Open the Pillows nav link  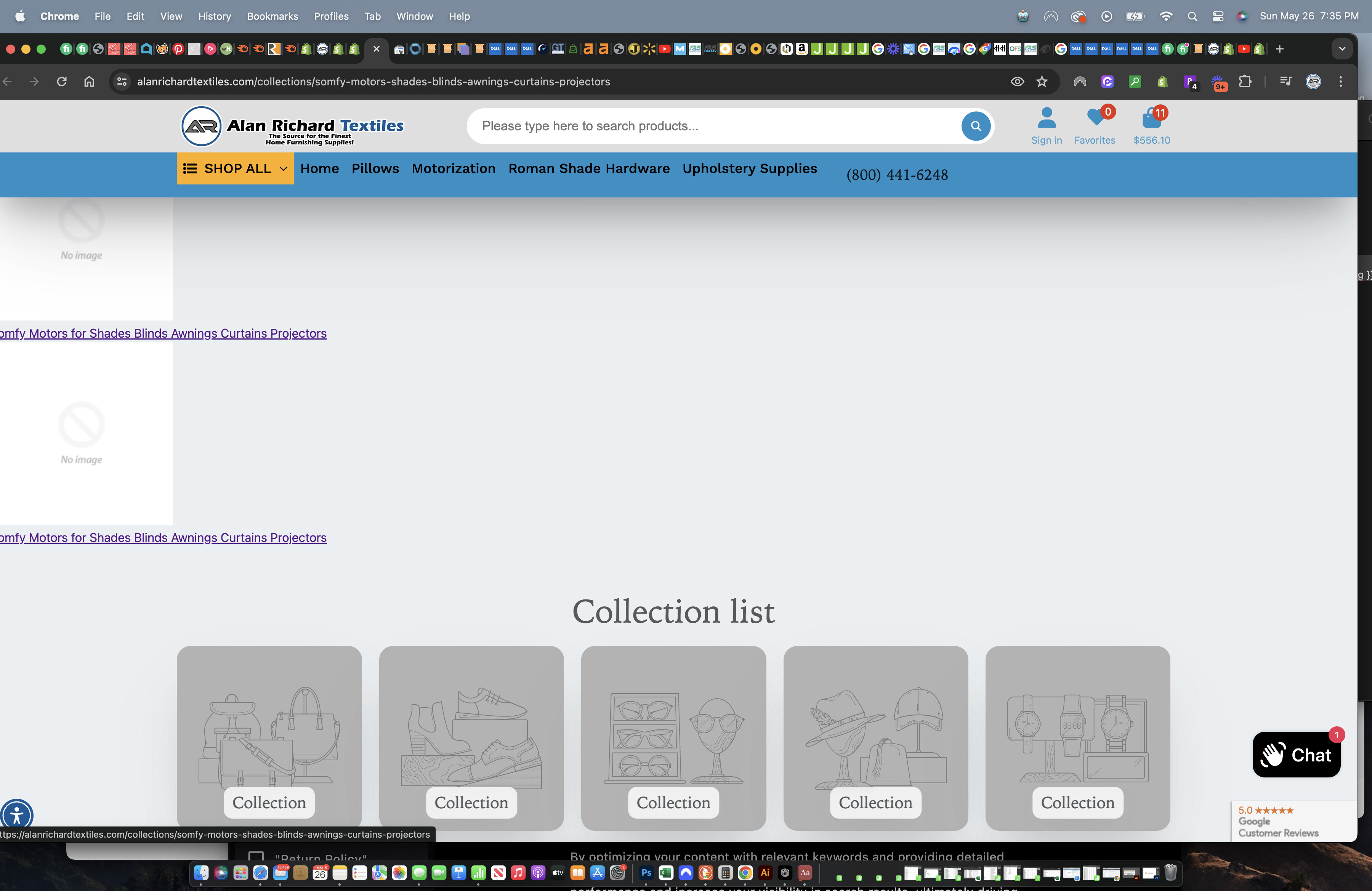pyautogui.click(x=375, y=168)
